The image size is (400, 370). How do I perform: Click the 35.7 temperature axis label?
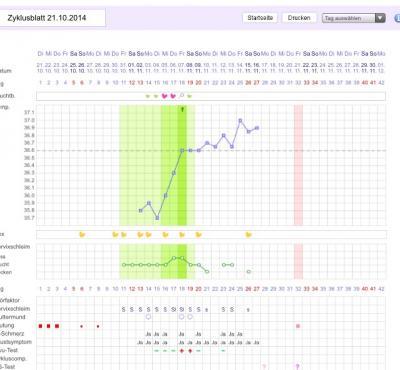pyautogui.click(x=29, y=218)
